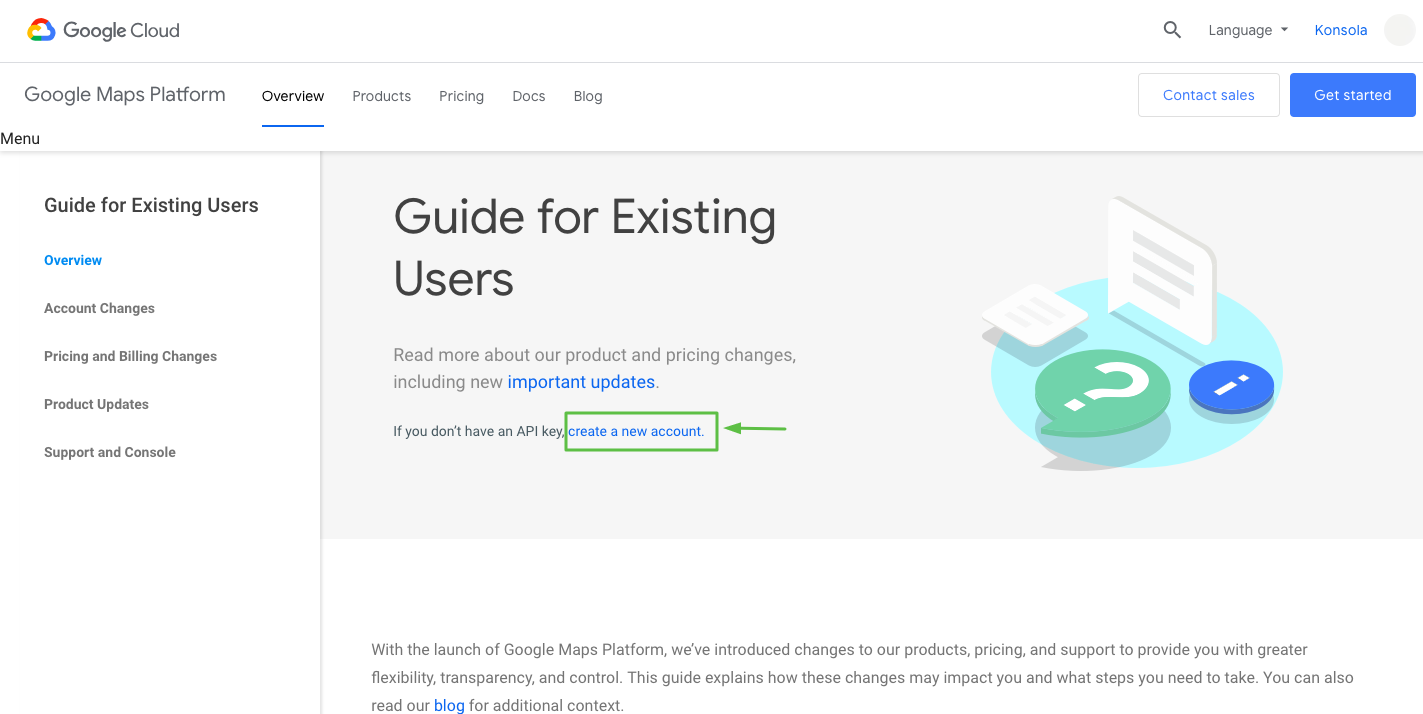1423x714 pixels.
Task: Click the 'blog' link in paragraph
Action: [449, 705]
